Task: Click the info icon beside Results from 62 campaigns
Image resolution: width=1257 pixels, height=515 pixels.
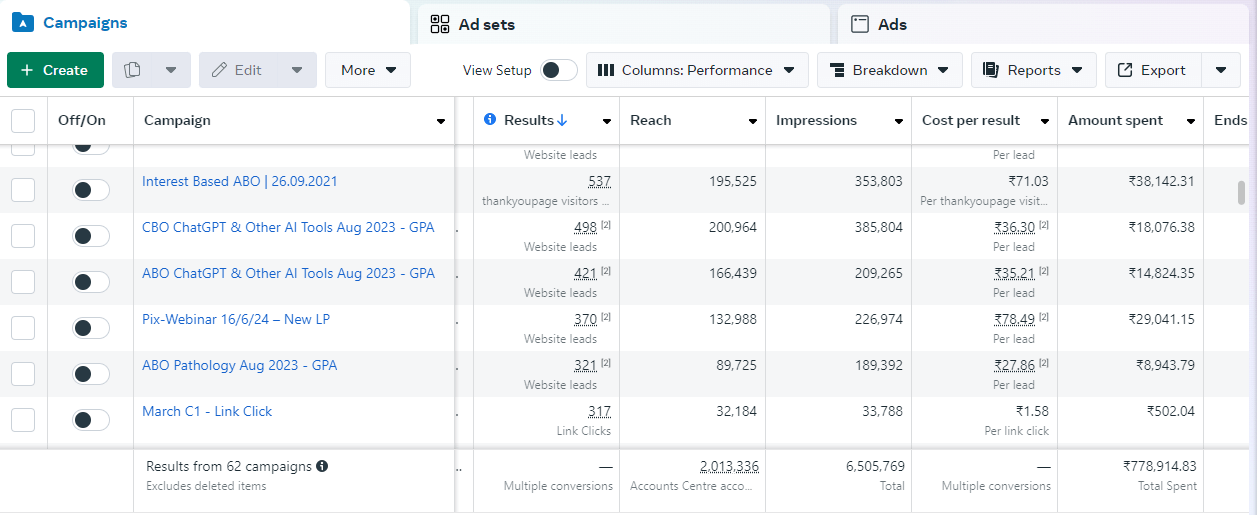Action: pos(322,466)
